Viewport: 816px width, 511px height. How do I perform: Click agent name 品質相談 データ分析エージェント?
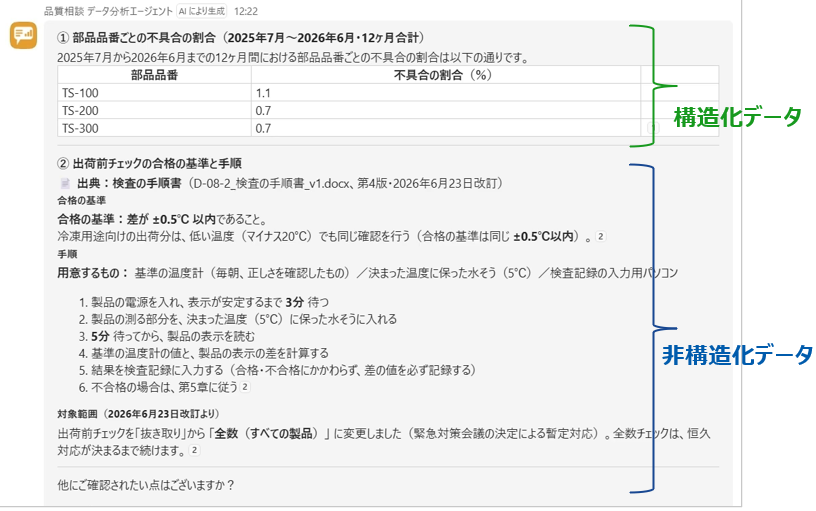pyautogui.click(x=108, y=11)
